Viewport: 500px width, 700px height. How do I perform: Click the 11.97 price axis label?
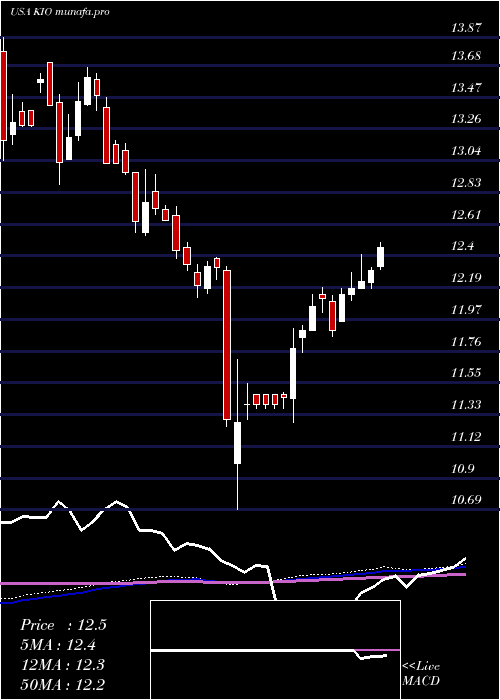coord(466,309)
